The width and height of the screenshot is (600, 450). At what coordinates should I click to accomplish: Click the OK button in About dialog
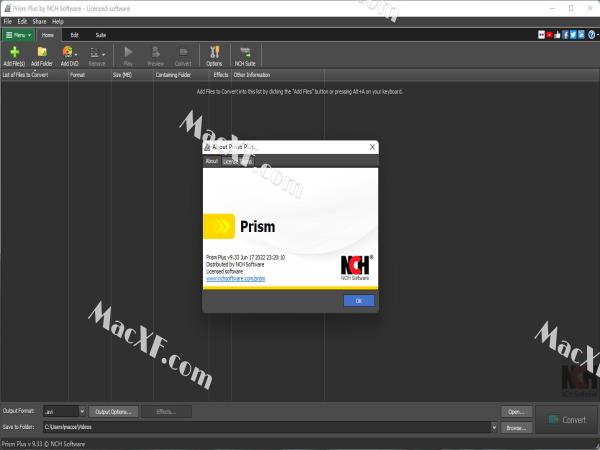[x=359, y=301]
